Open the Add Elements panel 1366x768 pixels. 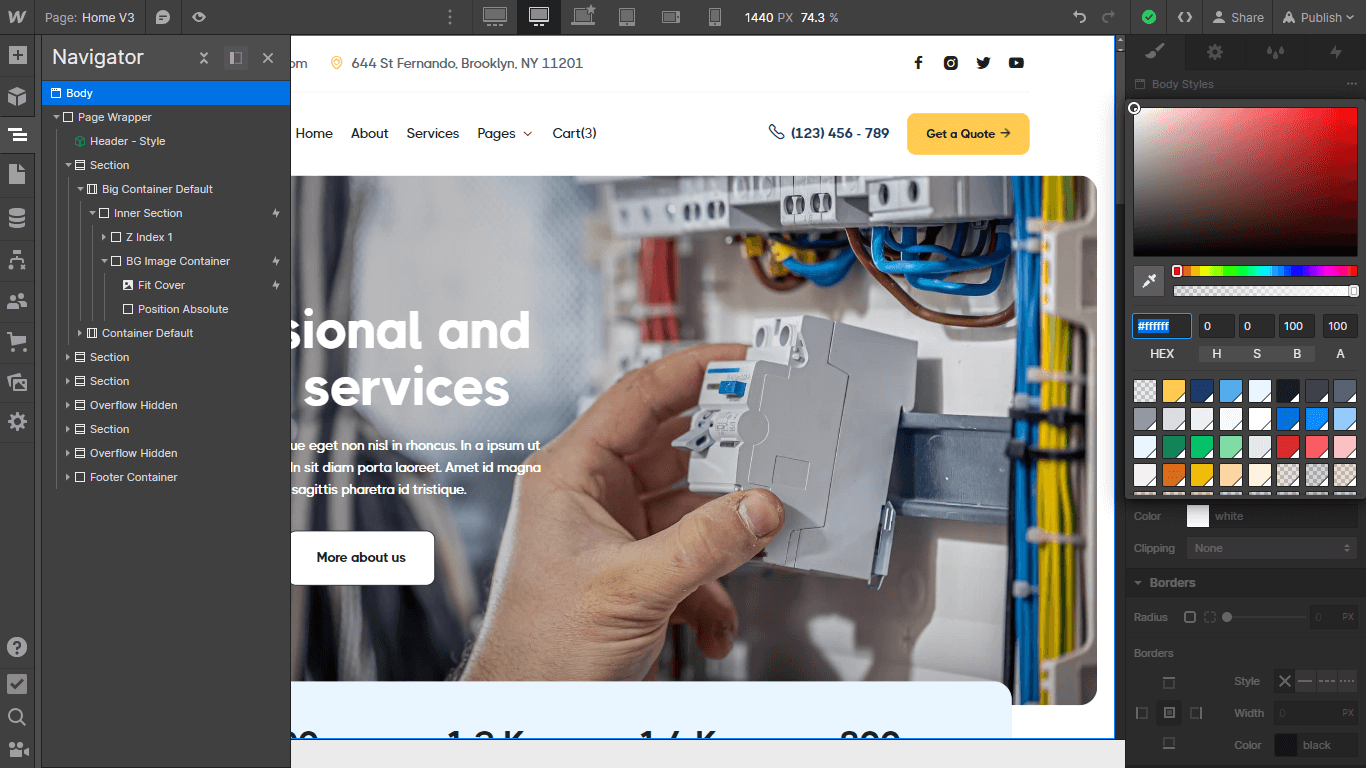click(x=18, y=57)
